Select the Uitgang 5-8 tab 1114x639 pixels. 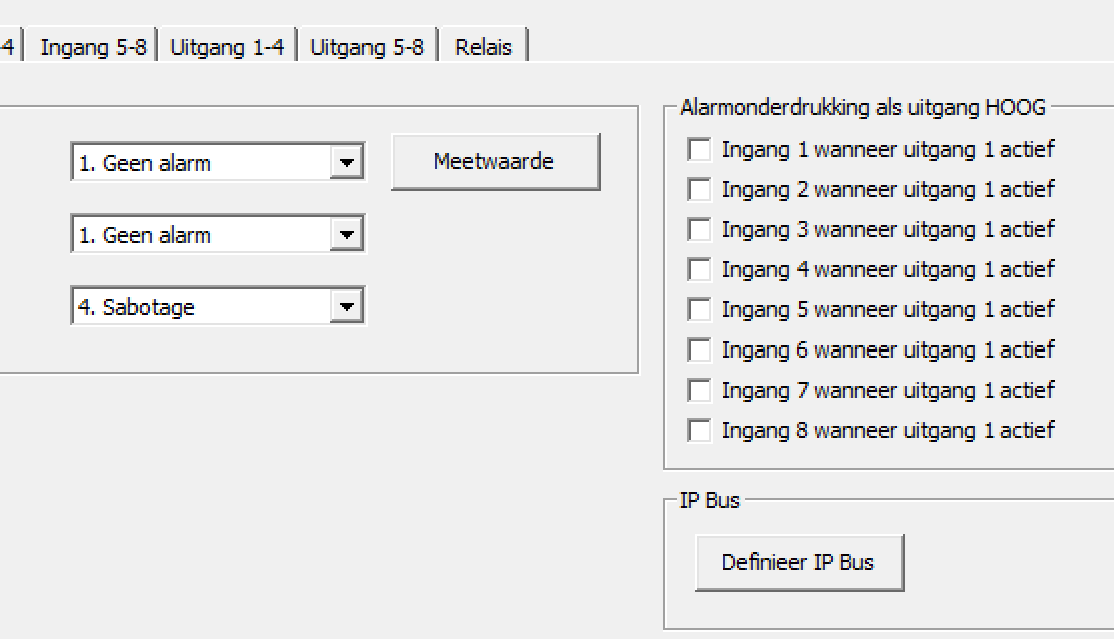coord(367,47)
